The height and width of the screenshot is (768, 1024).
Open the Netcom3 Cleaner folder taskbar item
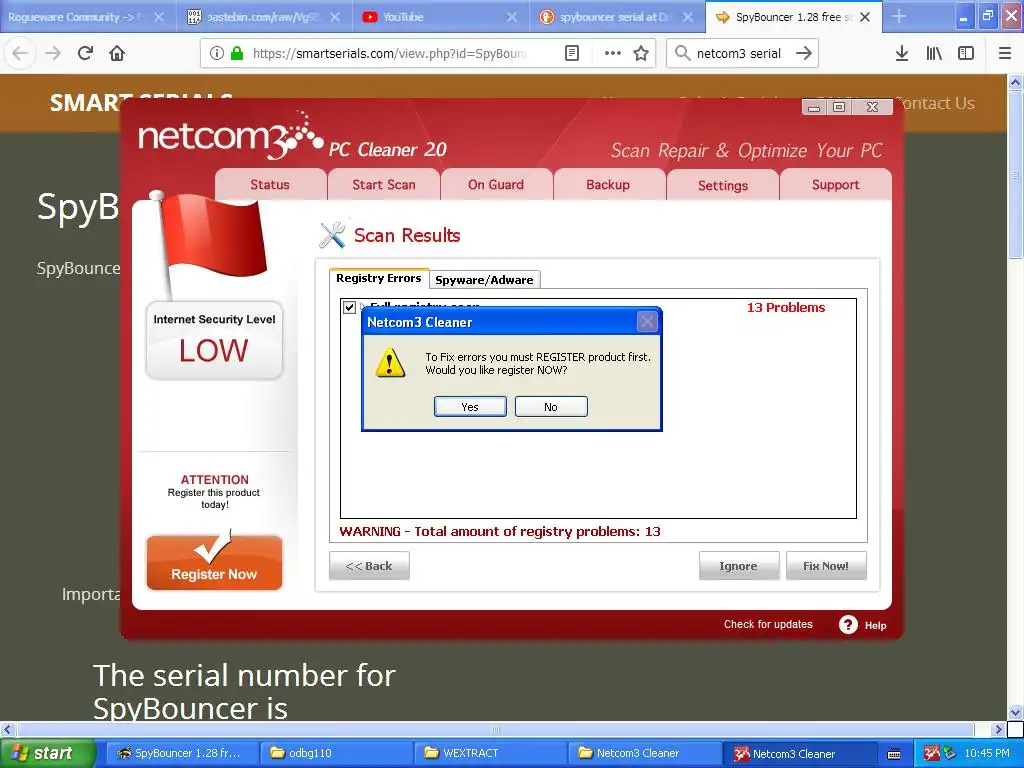point(644,753)
